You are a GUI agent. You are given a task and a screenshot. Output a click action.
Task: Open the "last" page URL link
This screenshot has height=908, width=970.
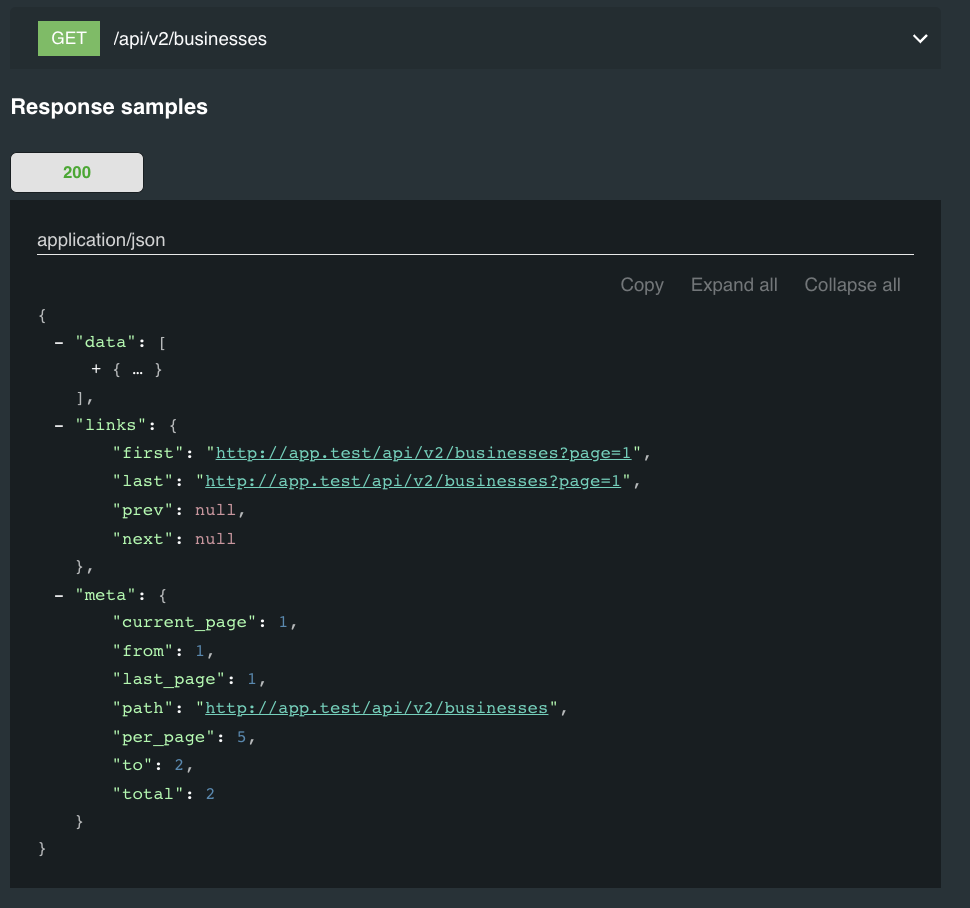point(413,481)
